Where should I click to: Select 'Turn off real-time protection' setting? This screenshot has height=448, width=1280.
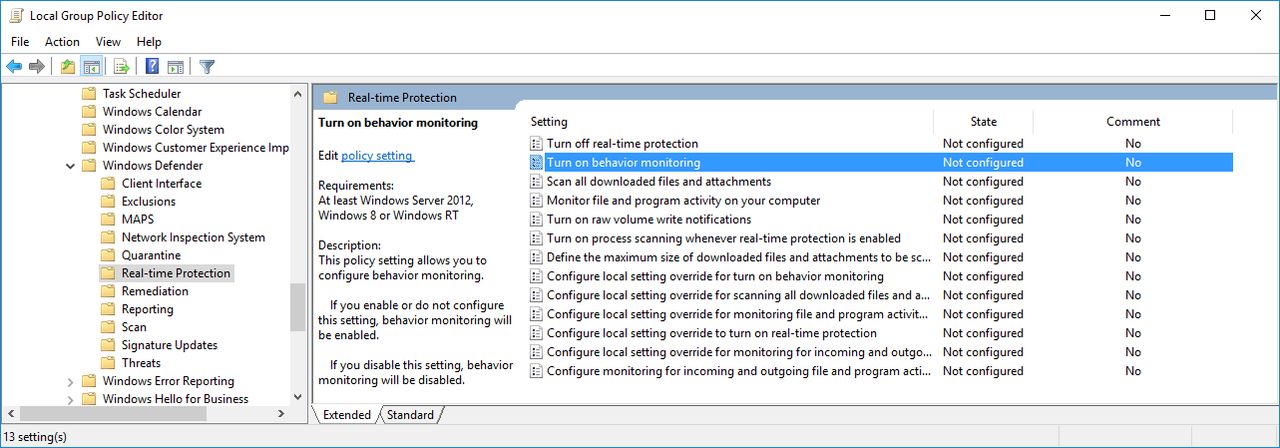pos(622,144)
